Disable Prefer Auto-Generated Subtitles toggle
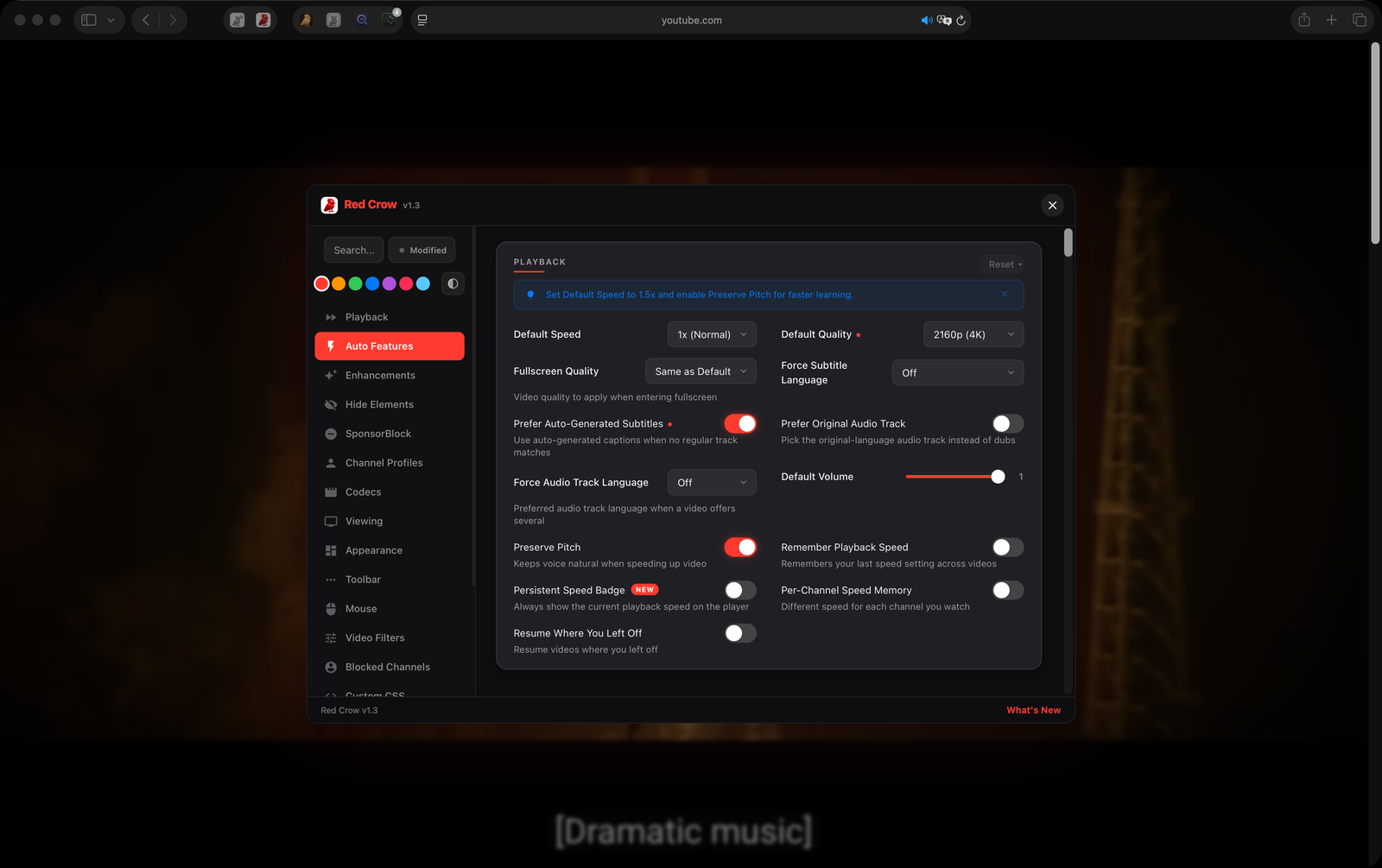1382x868 pixels. tap(740, 423)
